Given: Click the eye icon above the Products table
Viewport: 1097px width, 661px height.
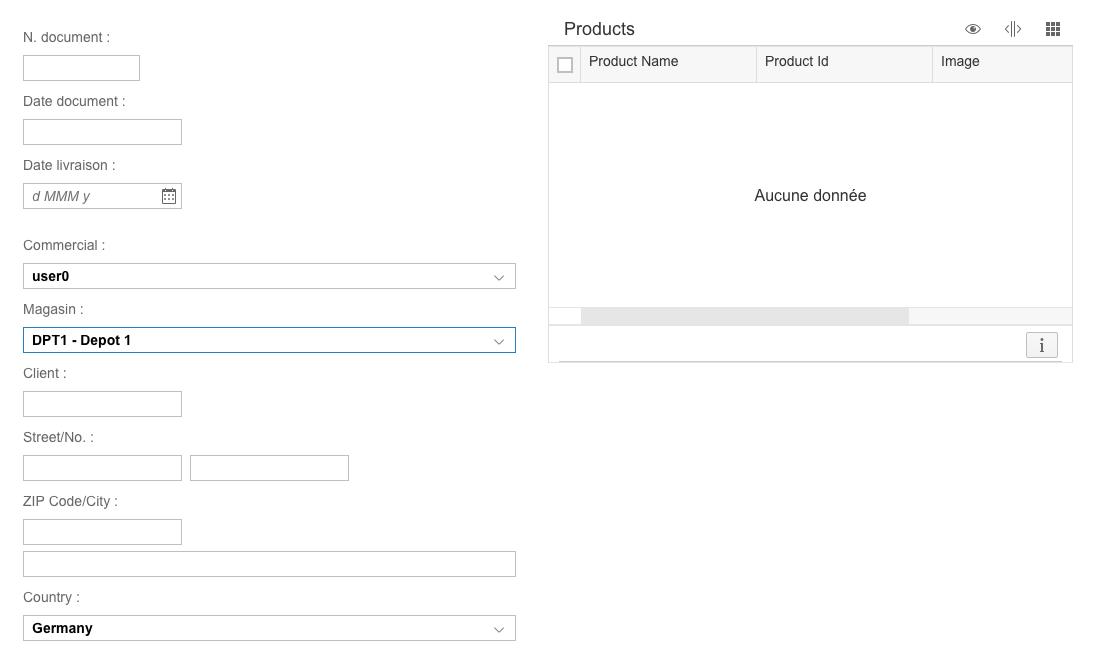Looking at the screenshot, I should pos(972,29).
